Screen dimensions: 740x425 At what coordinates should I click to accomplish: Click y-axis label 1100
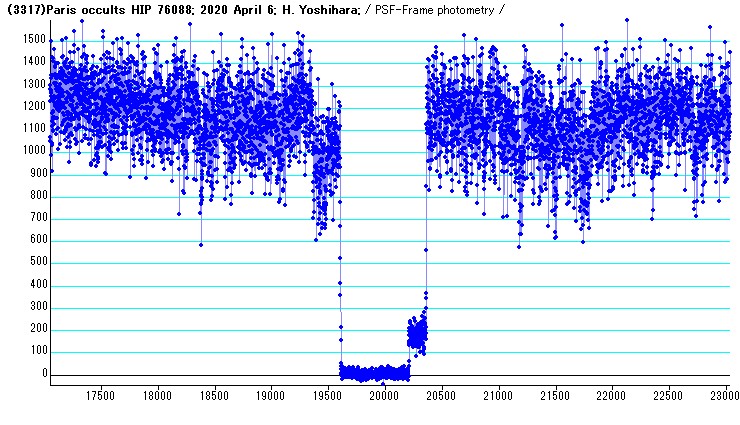[34, 128]
